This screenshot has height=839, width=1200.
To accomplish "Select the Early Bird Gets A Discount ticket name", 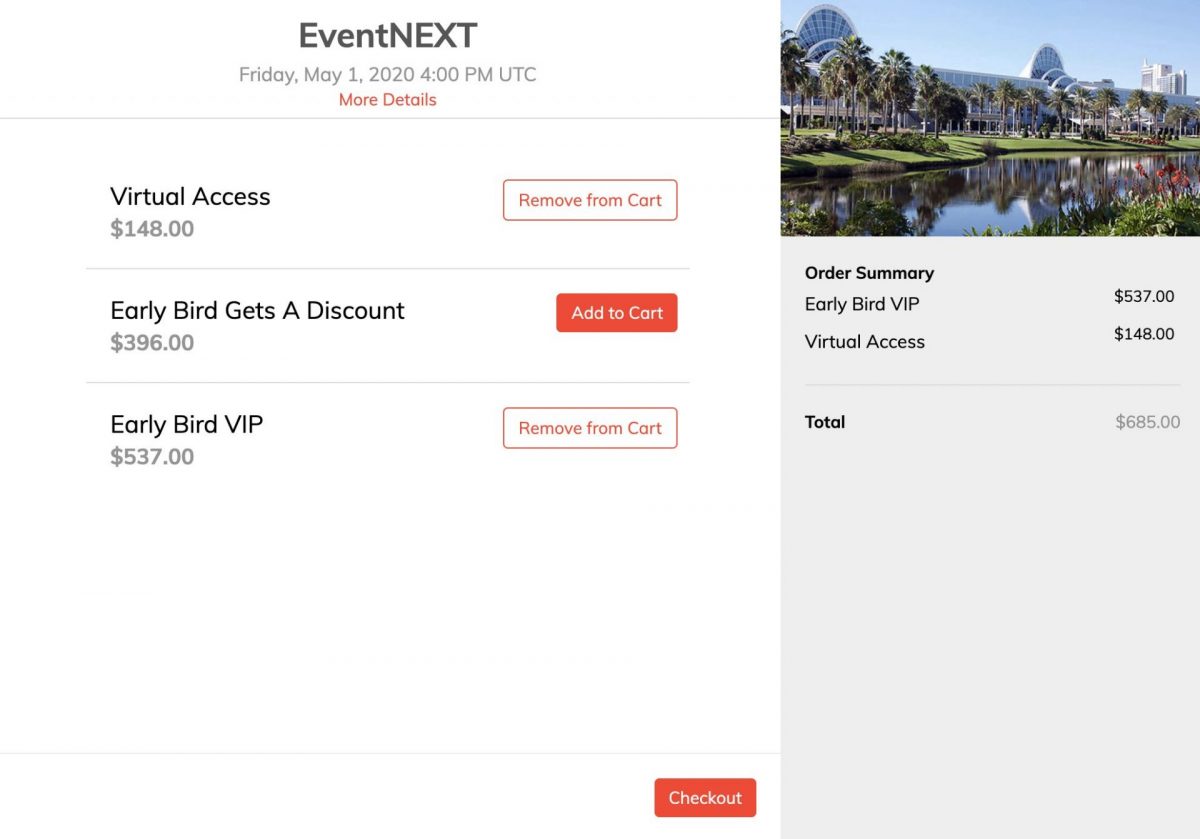I will click(x=257, y=310).
